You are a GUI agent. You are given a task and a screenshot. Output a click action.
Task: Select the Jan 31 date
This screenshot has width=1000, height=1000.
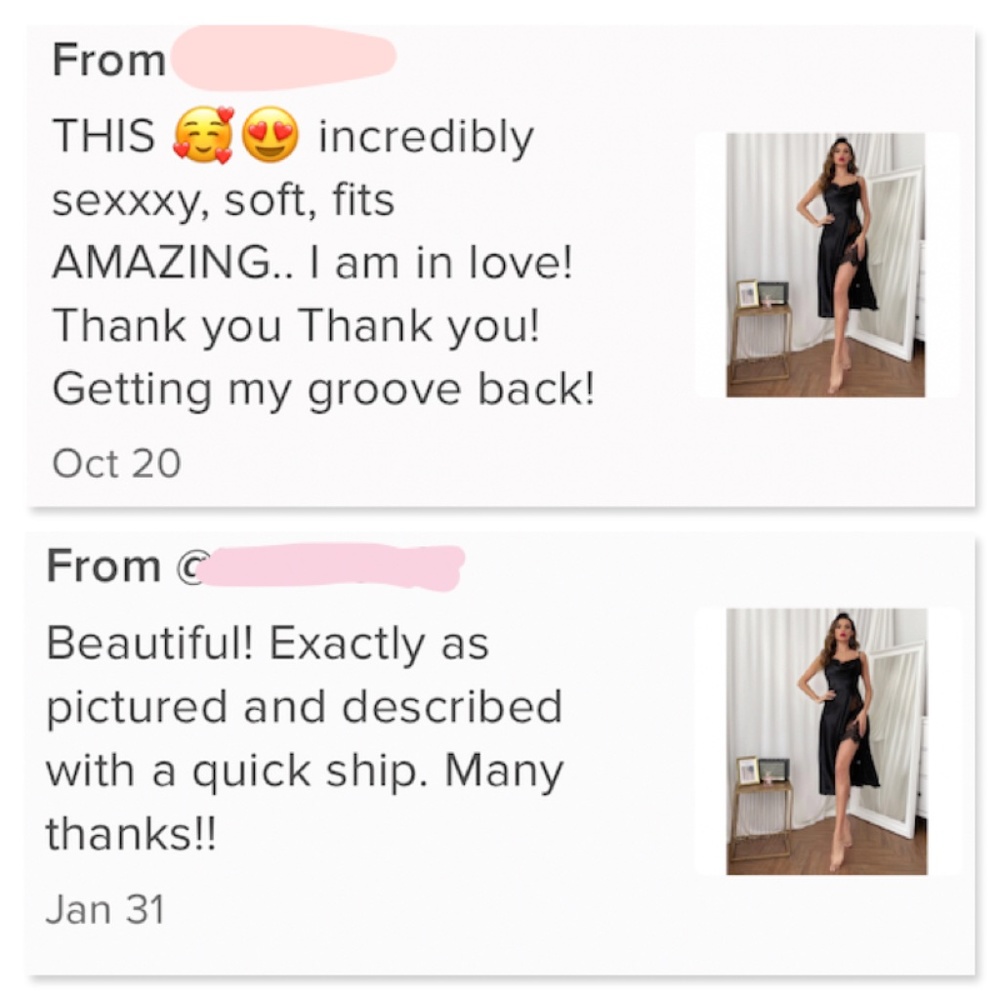104,909
